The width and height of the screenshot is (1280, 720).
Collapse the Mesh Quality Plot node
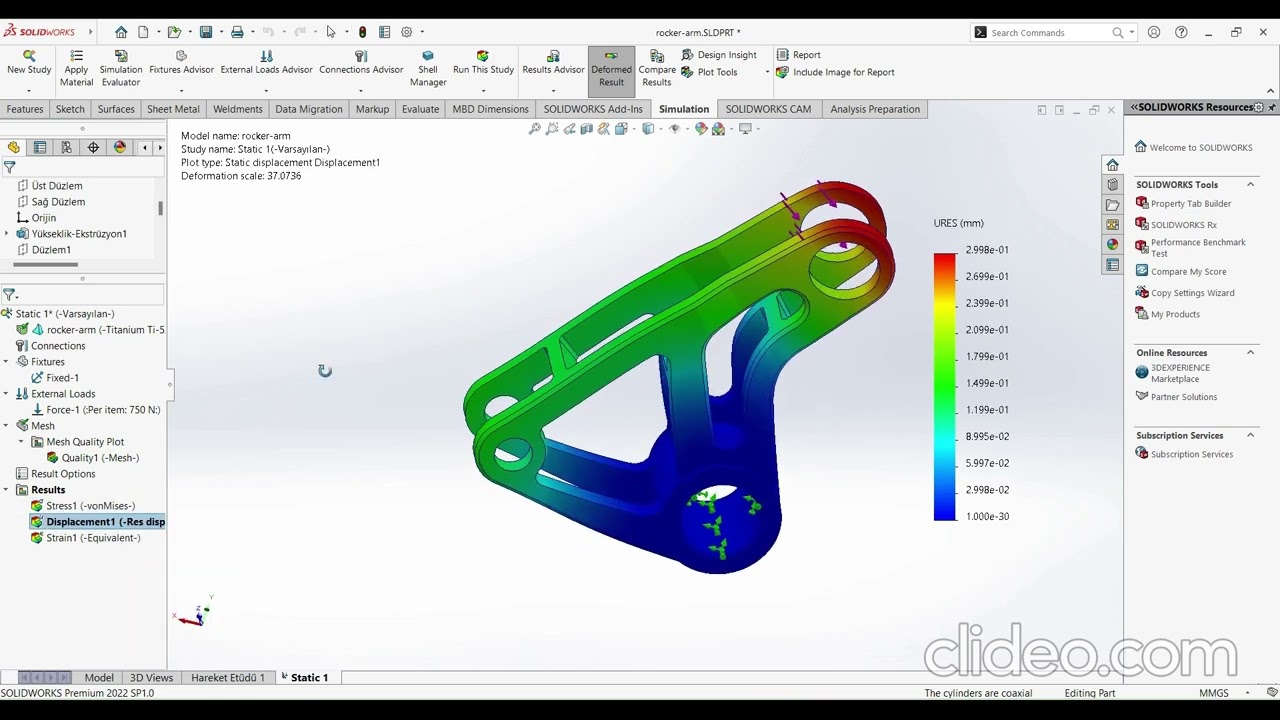tap(21, 442)
